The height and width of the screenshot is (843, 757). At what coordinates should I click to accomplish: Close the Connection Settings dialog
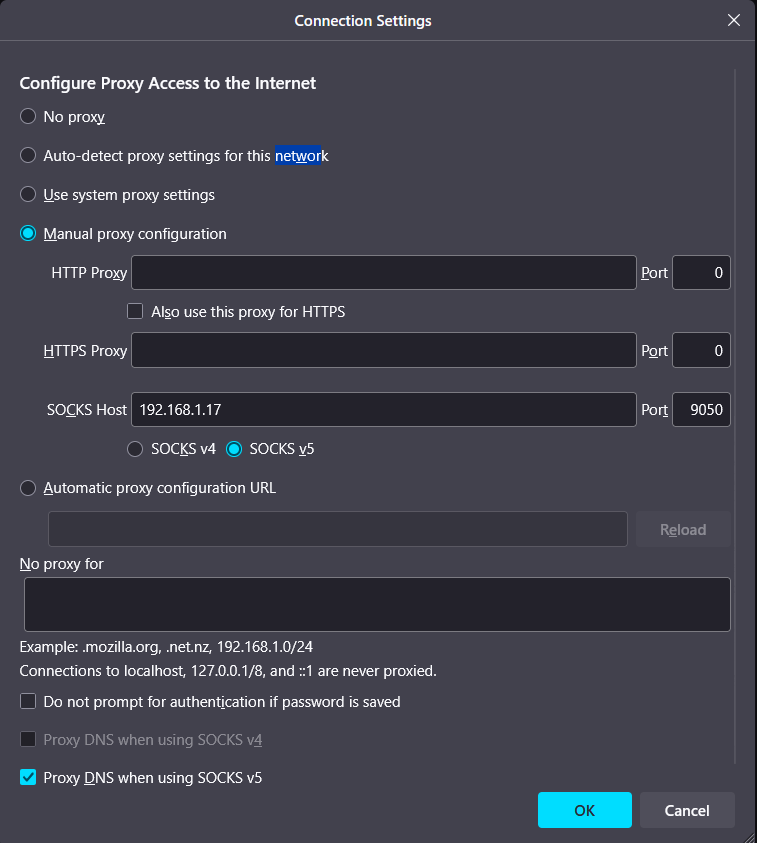click(735, 20)
